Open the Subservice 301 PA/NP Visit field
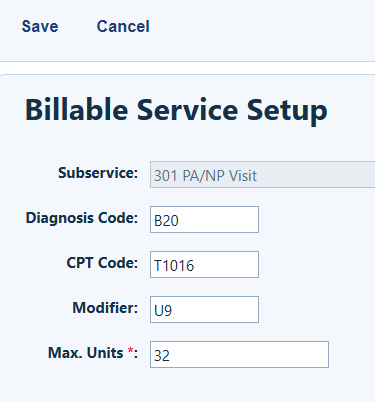 point(263,175)
